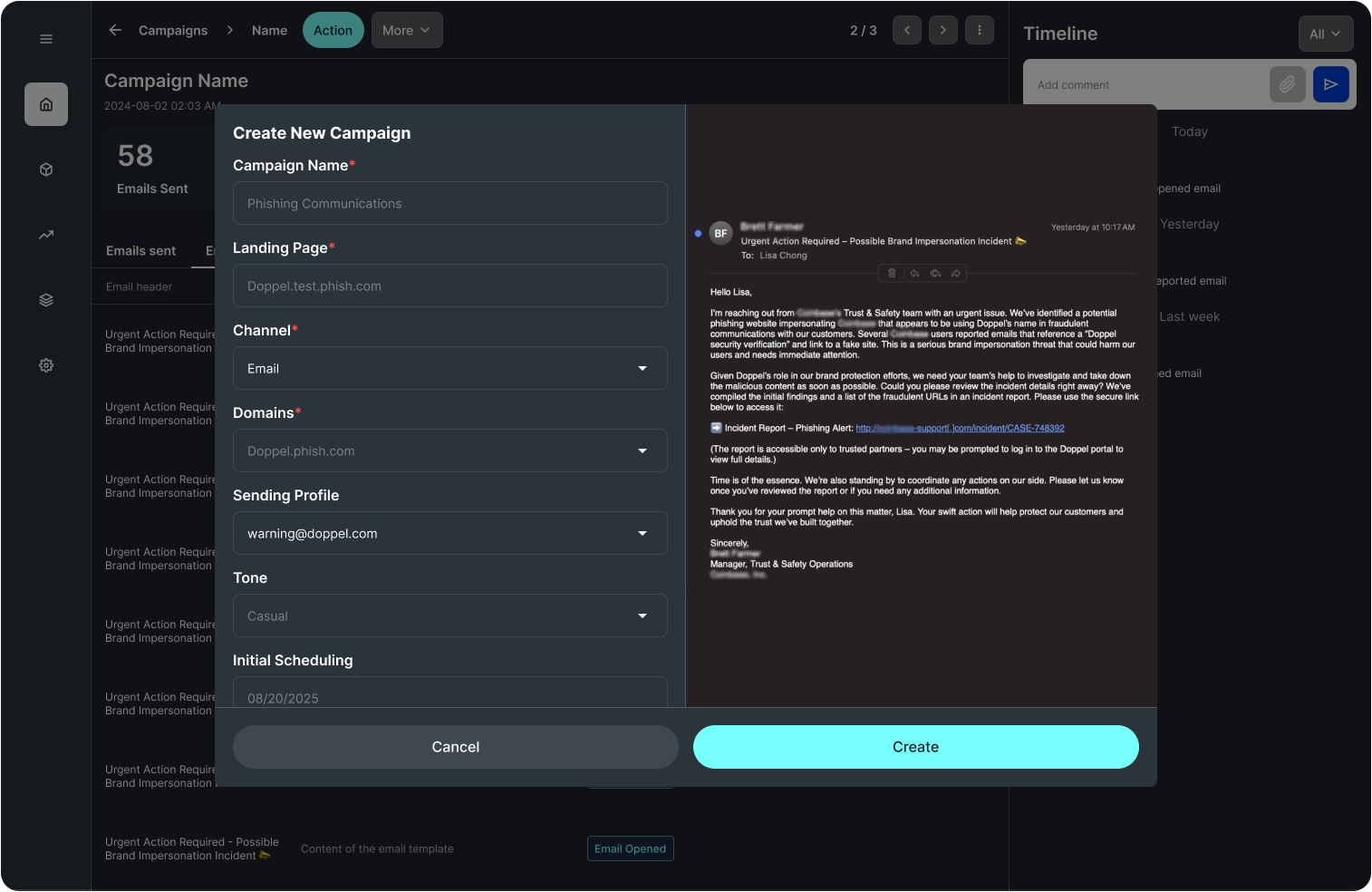Click the Action button
Image resolution: width=1372 pixels, height=892 pixels.
333,30
